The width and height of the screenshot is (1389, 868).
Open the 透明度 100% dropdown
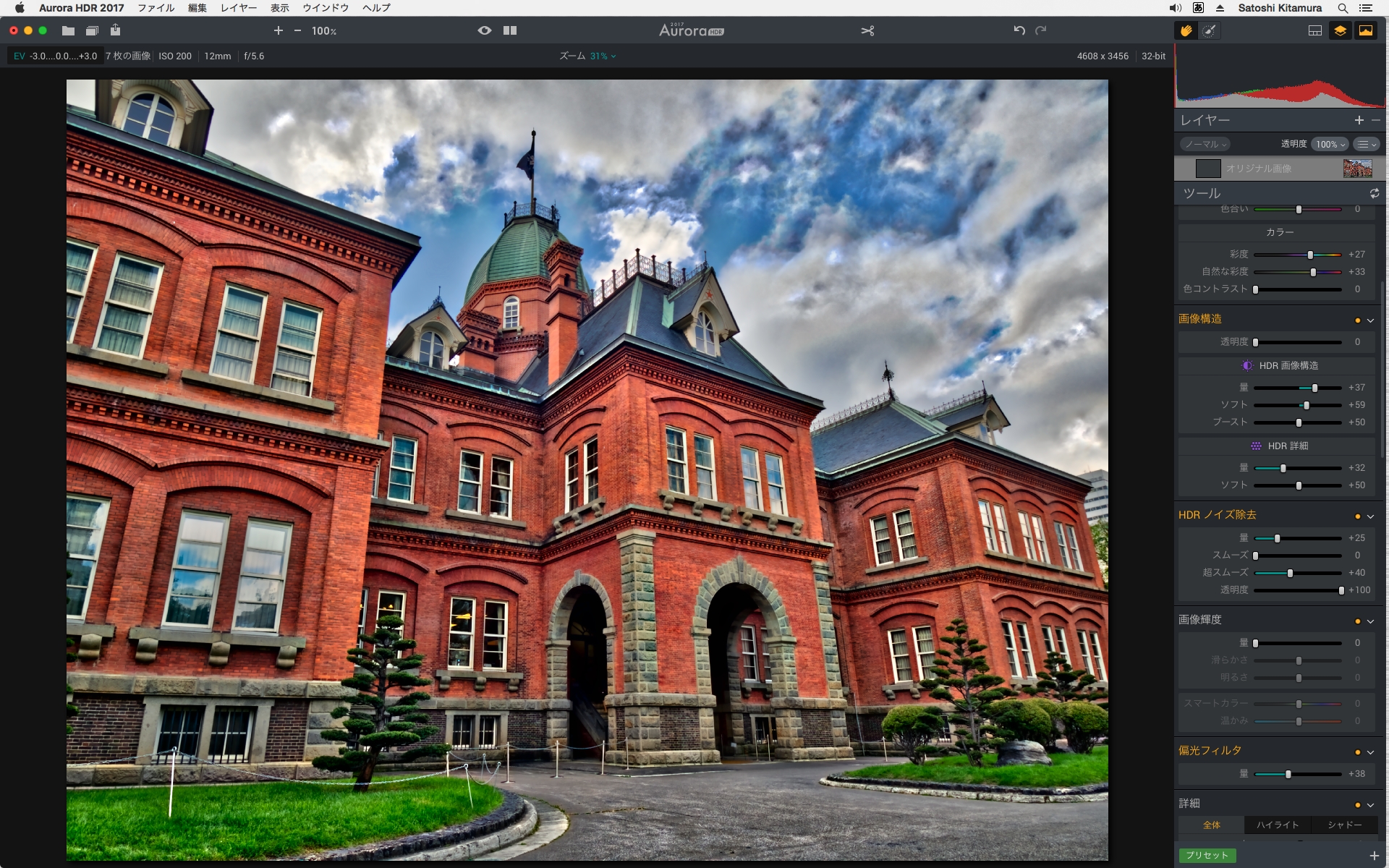1330,144
